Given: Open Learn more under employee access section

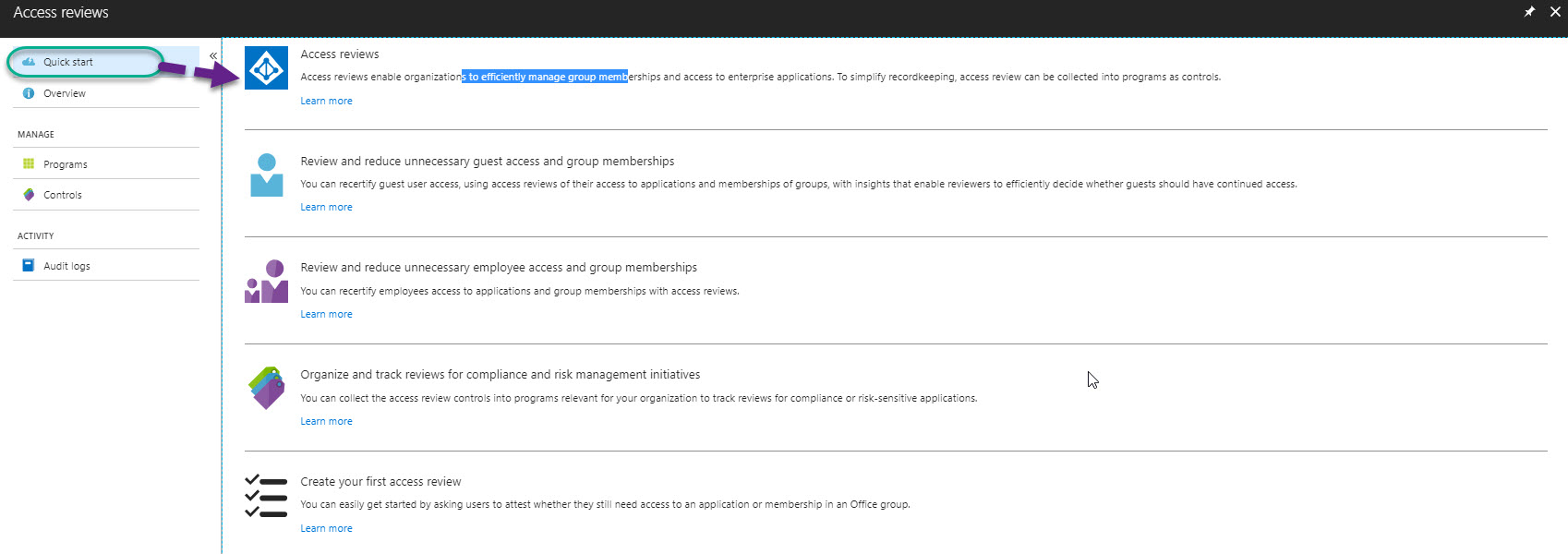Looking at the screenshot, I should 326,314.
